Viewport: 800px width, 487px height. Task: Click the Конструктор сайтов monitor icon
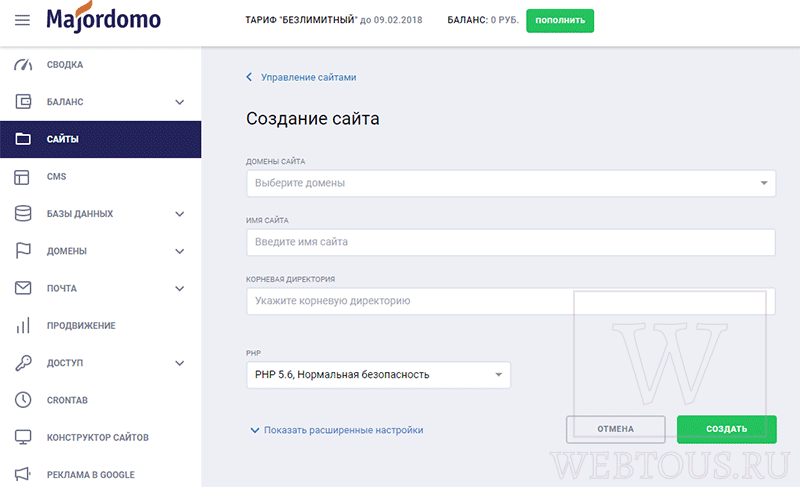click(x=23, y=437)
